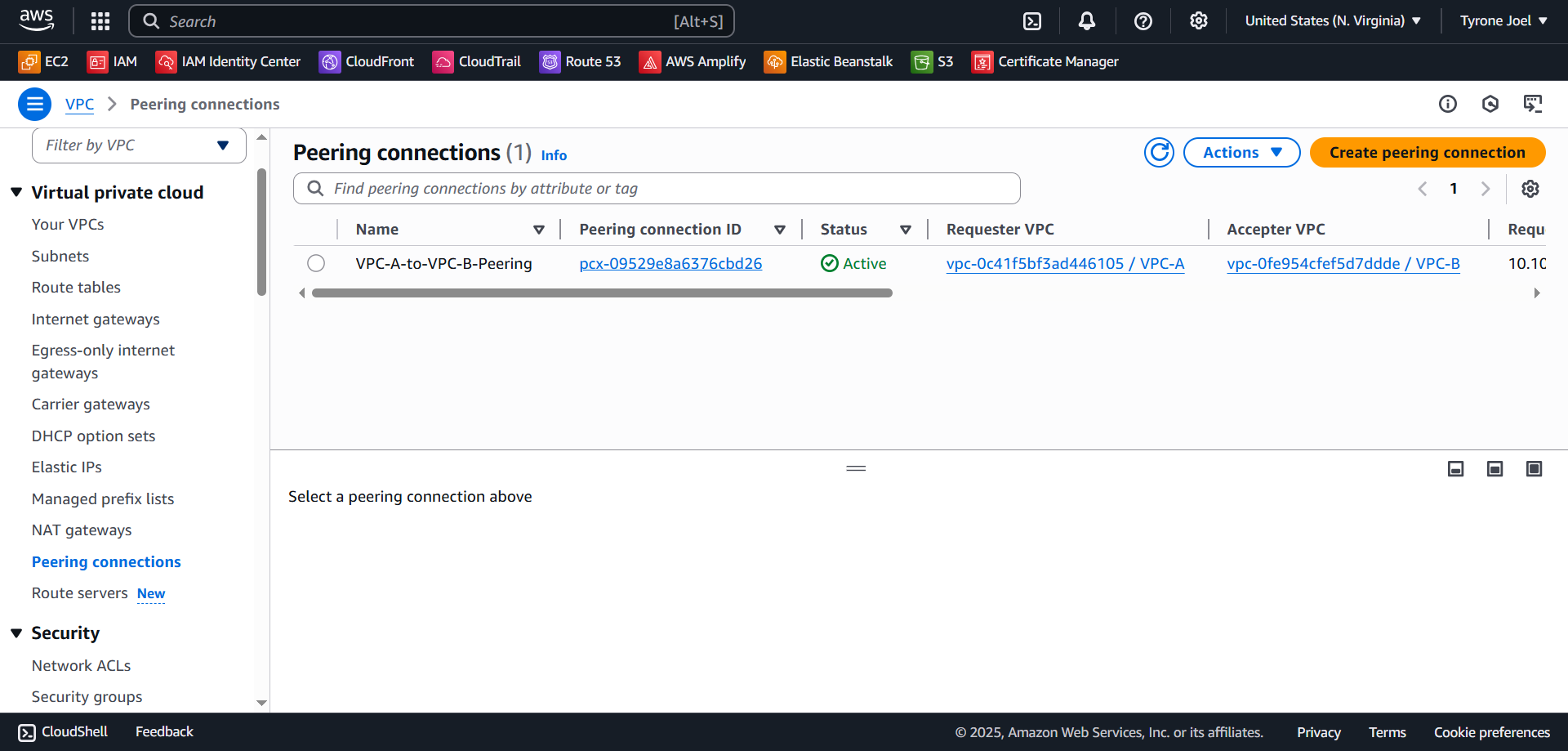
Task: Open the EC2 console from favorites bar
Action: (x=43, y=61)
